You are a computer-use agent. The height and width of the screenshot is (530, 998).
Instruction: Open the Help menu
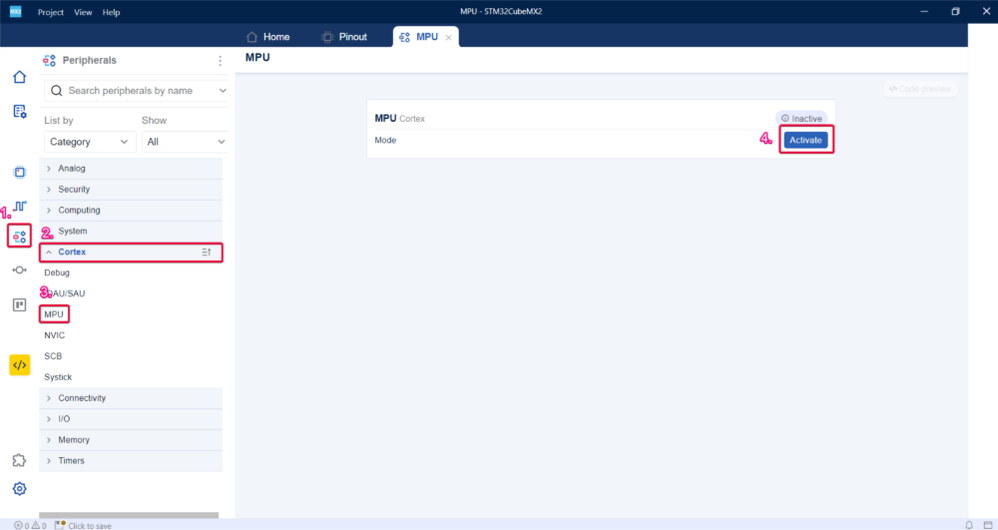(111, 12)
